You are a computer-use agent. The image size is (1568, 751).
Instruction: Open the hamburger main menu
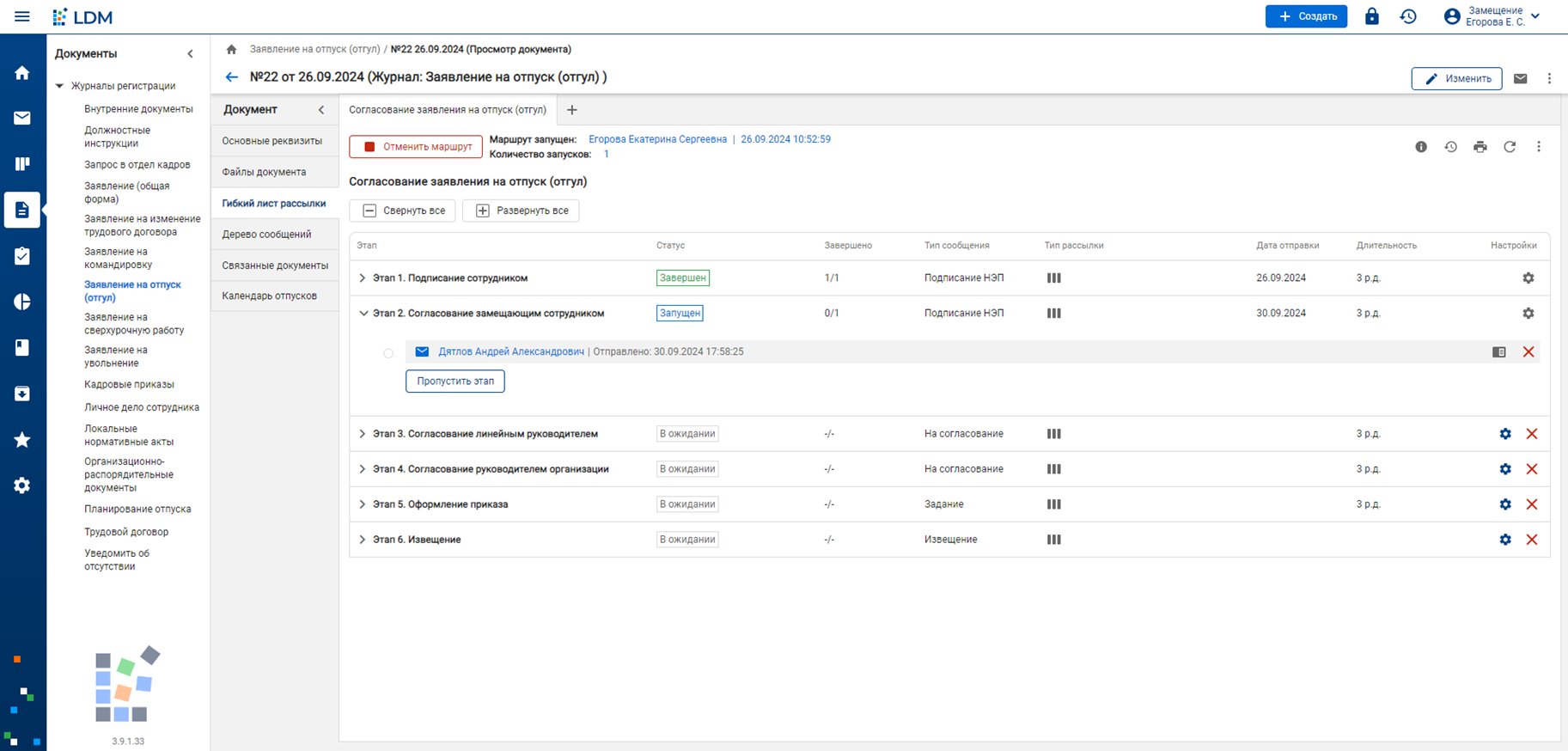(22, 16)
